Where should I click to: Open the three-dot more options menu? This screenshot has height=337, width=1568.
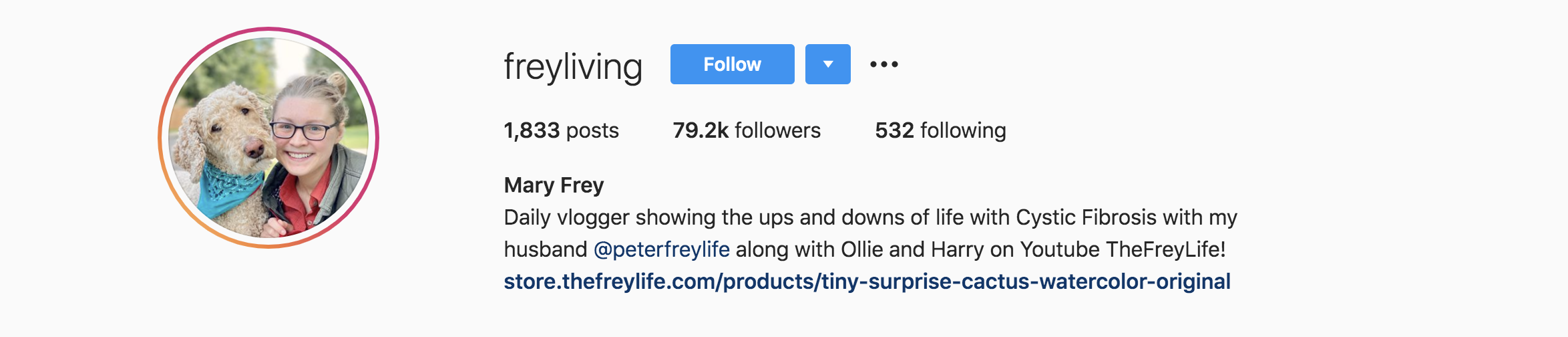884,64
